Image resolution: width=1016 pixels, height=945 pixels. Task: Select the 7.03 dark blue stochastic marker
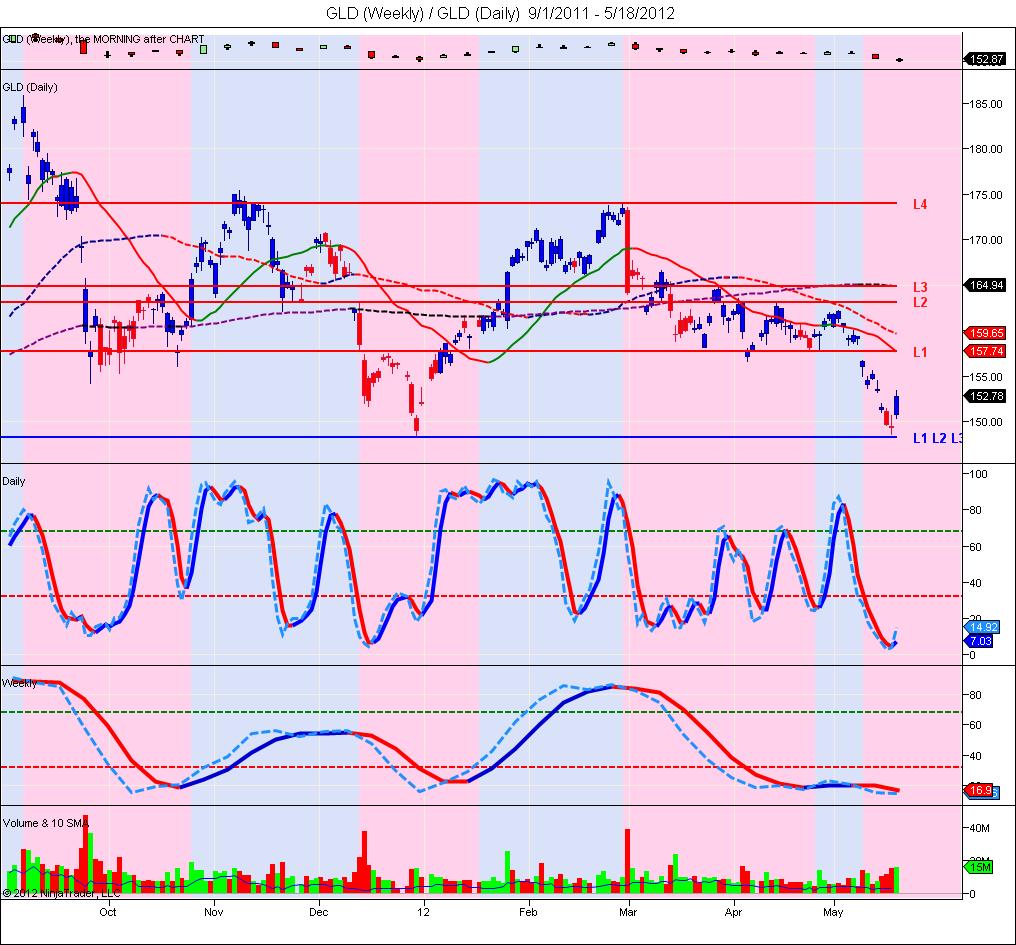point(980,641)
